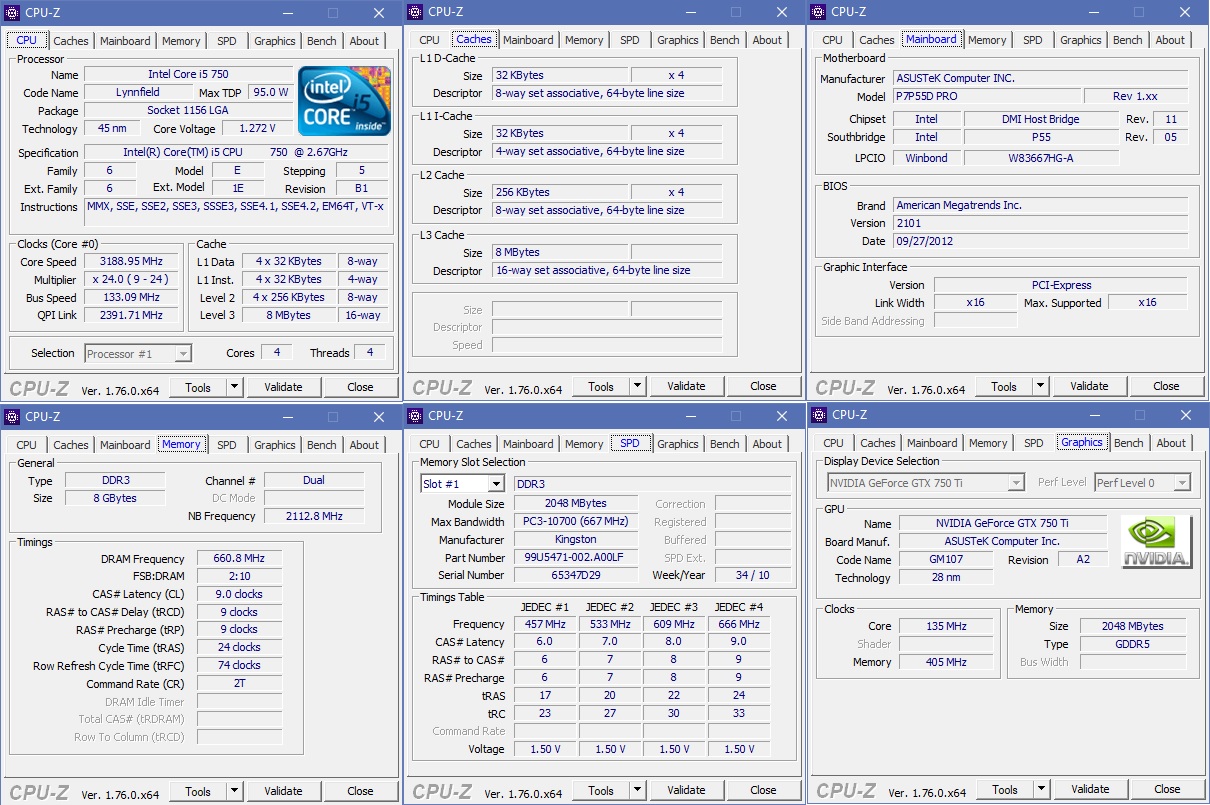Open Tools dropdown arrow in the Memory tab window
1210x805 pixels.
click(235, 791)
